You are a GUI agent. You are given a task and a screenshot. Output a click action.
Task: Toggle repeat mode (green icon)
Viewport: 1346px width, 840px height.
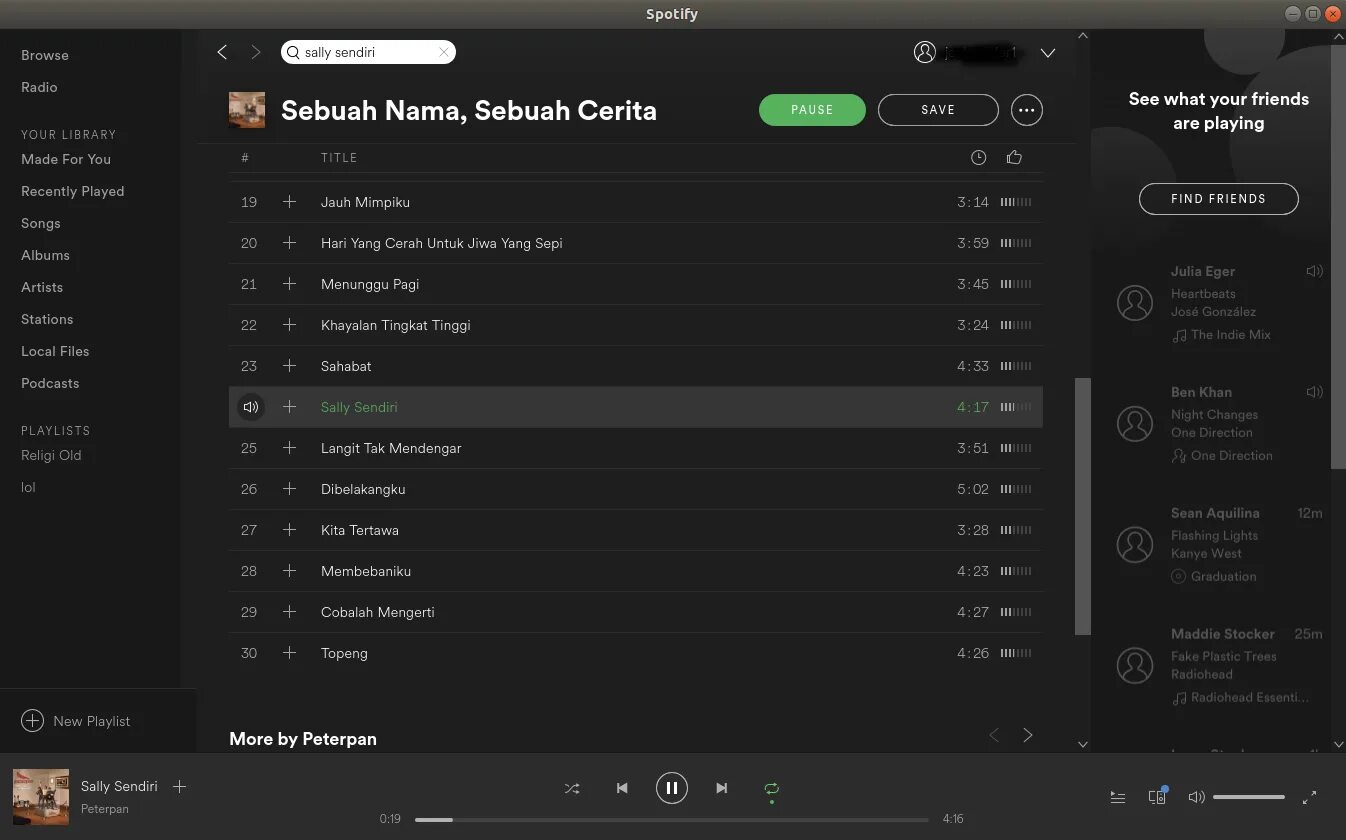click(x=771, y=788)
